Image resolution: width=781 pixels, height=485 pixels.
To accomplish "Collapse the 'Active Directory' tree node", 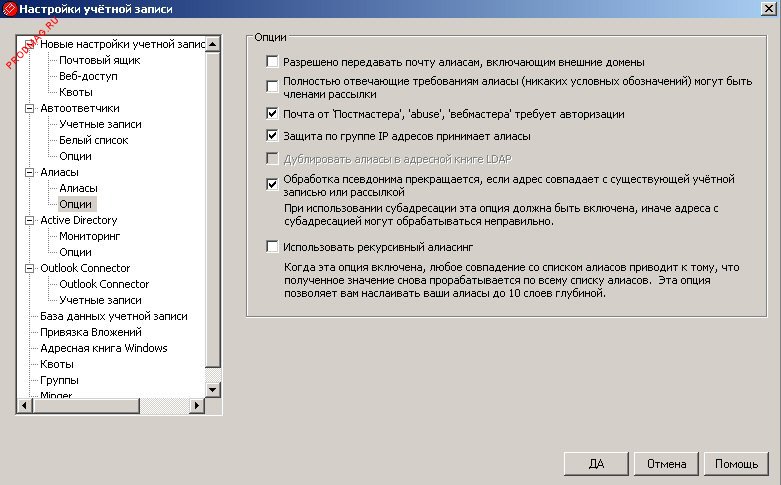I will click(29, 220).
